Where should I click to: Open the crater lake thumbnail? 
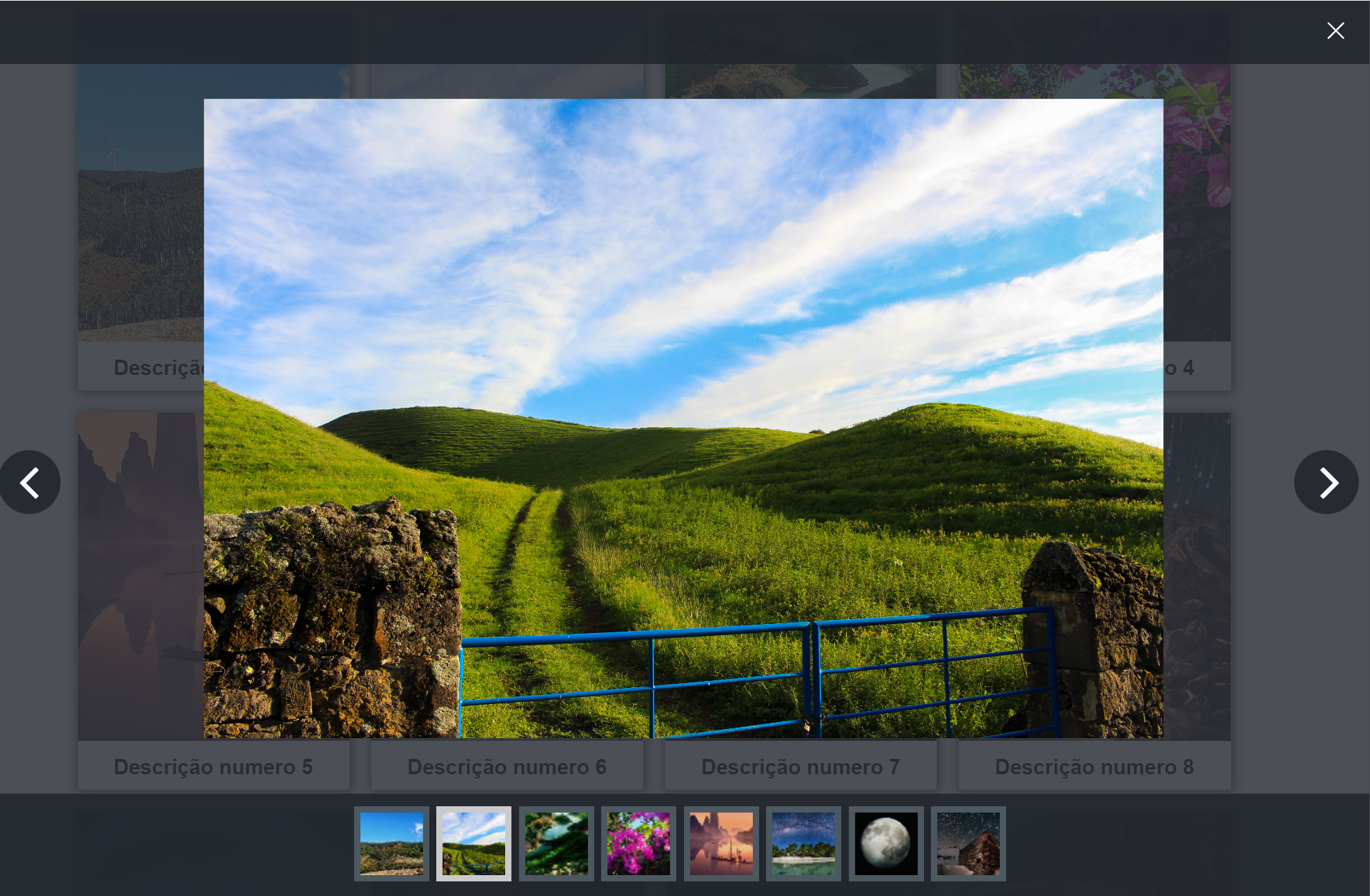pyautogui.click(x=557, y=843)
